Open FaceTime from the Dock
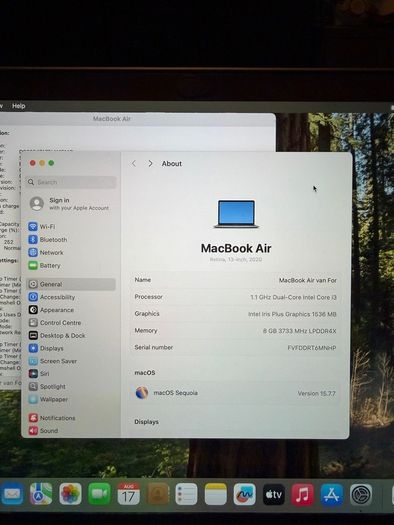 (x=99, y=494)
